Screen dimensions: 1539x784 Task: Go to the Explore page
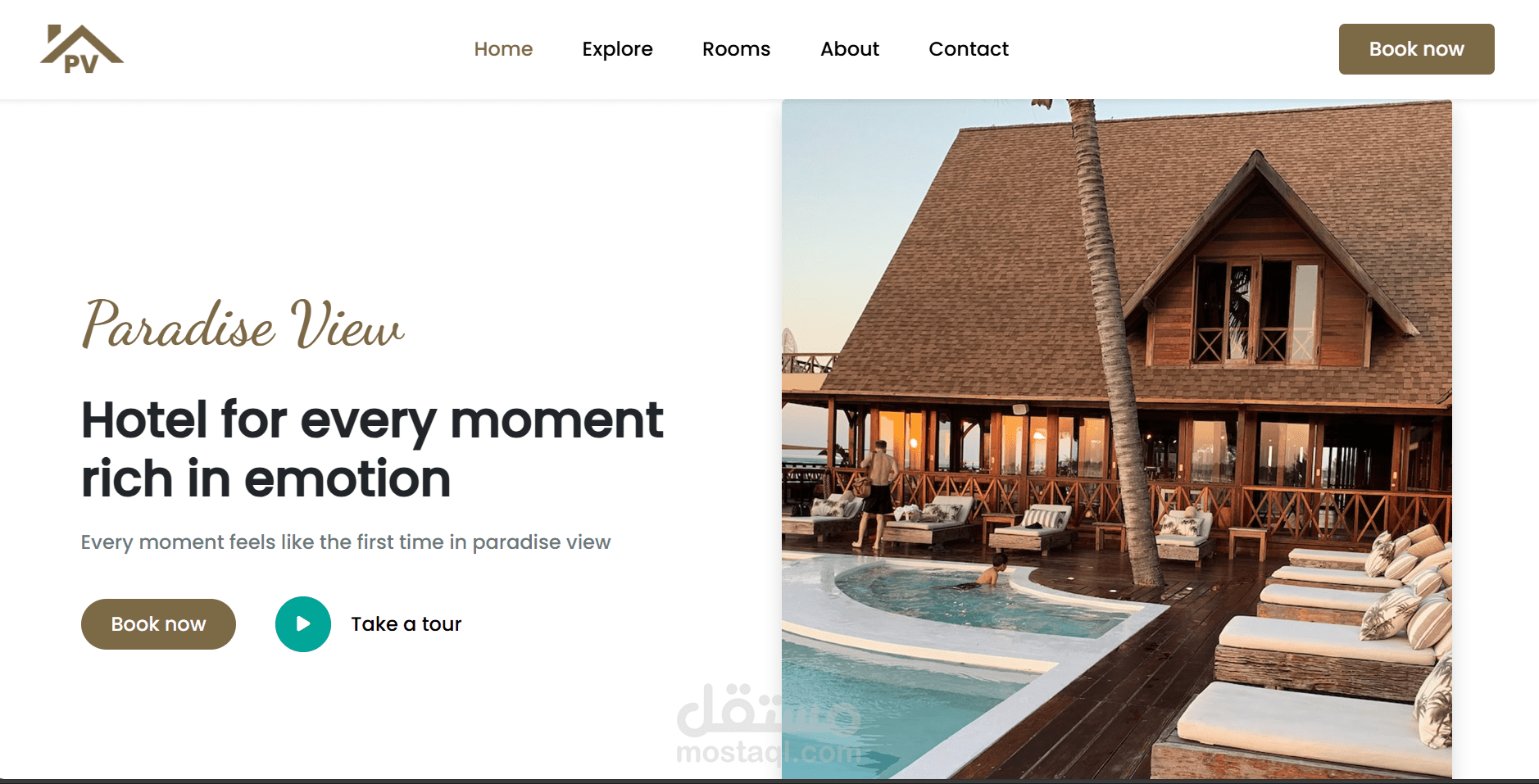617,49
